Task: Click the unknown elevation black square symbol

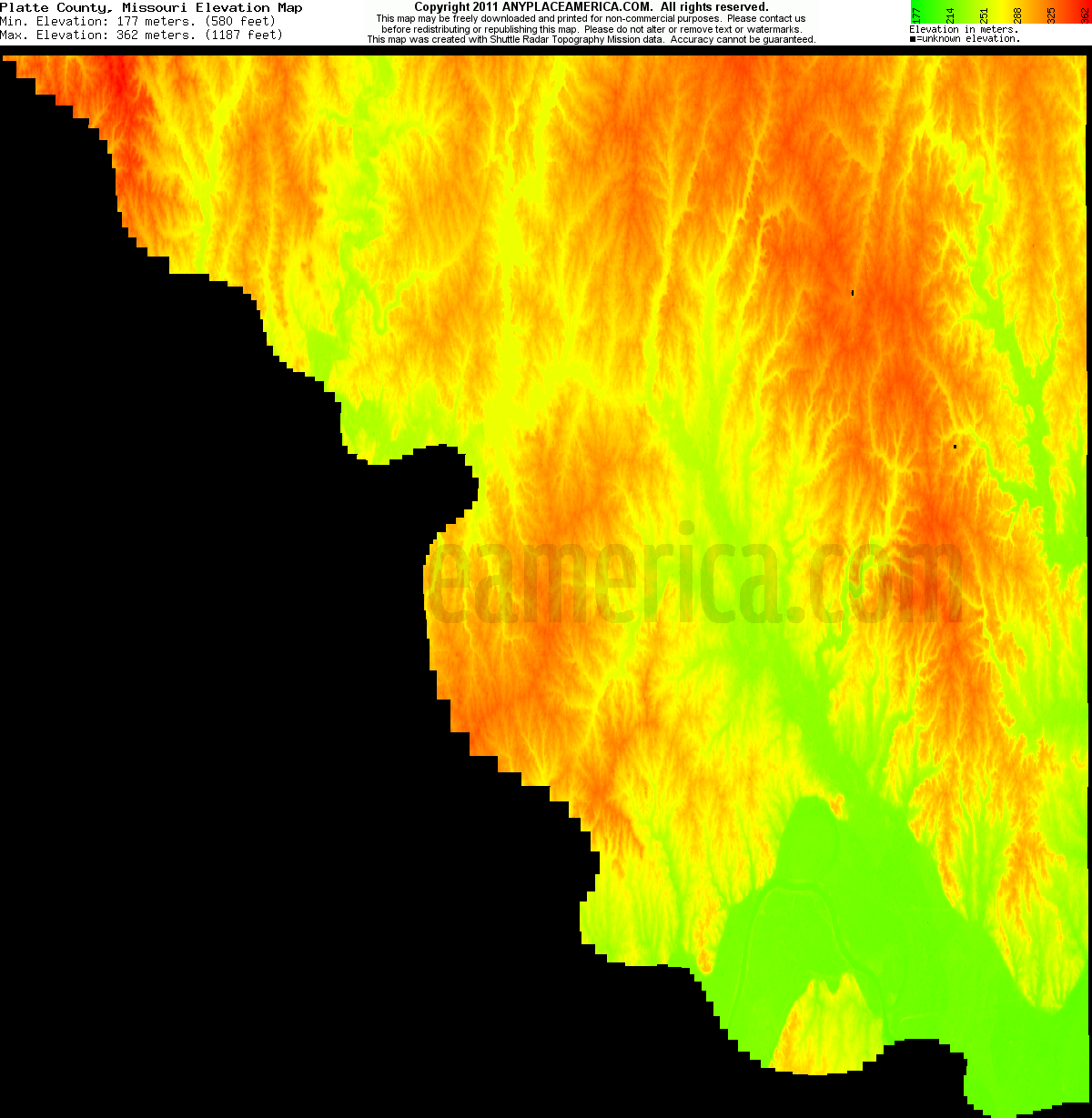Action: tap(914, 38)
